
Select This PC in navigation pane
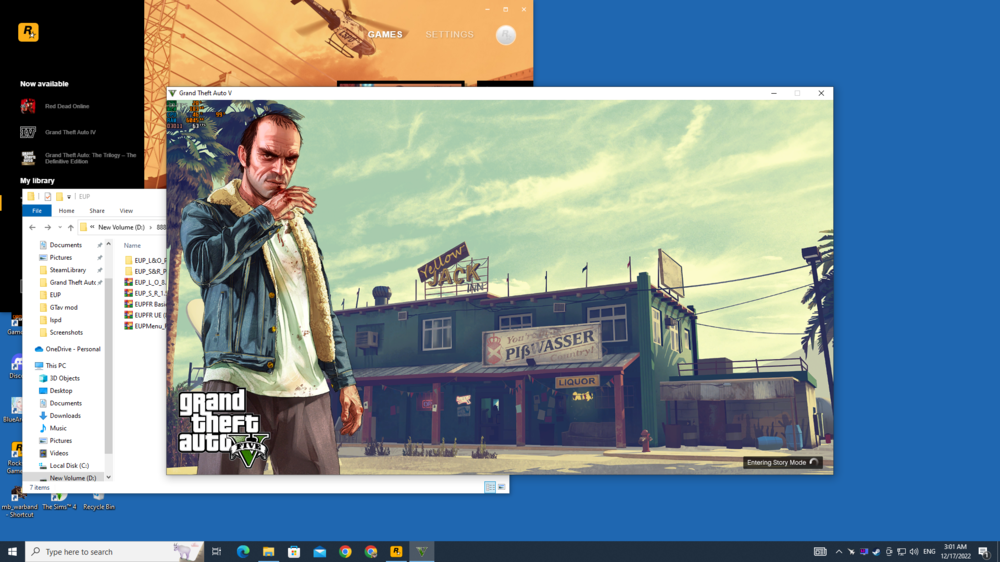click(55, 366)
